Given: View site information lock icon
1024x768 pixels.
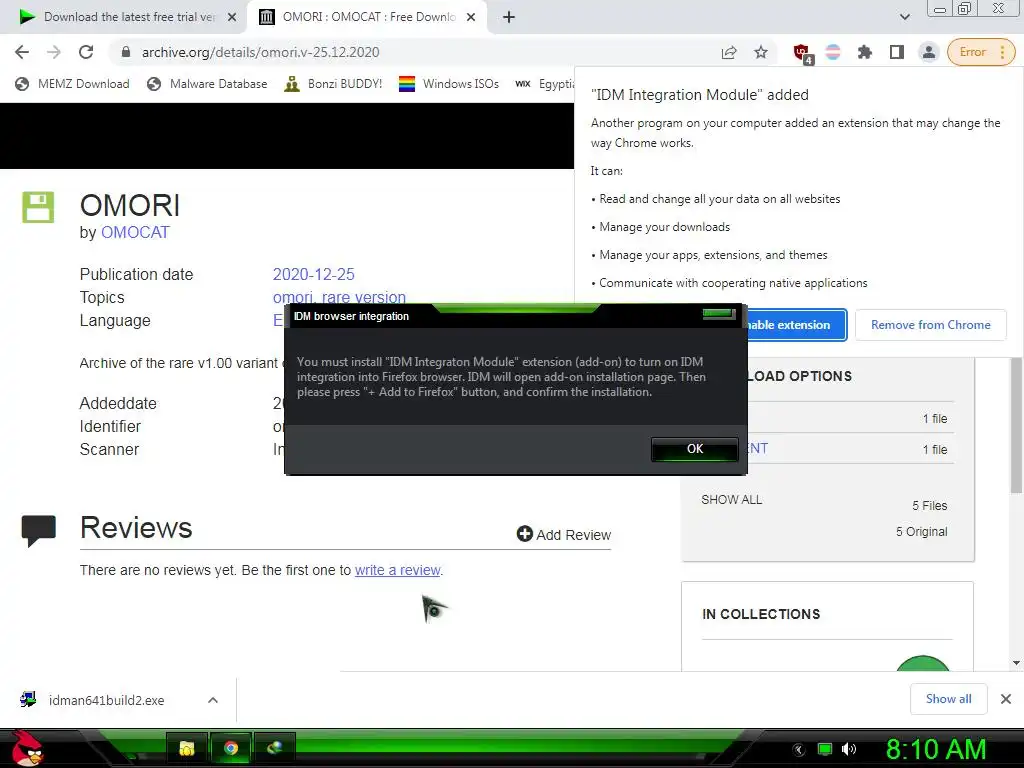Looking at the screenshot, I should [126, 52].
